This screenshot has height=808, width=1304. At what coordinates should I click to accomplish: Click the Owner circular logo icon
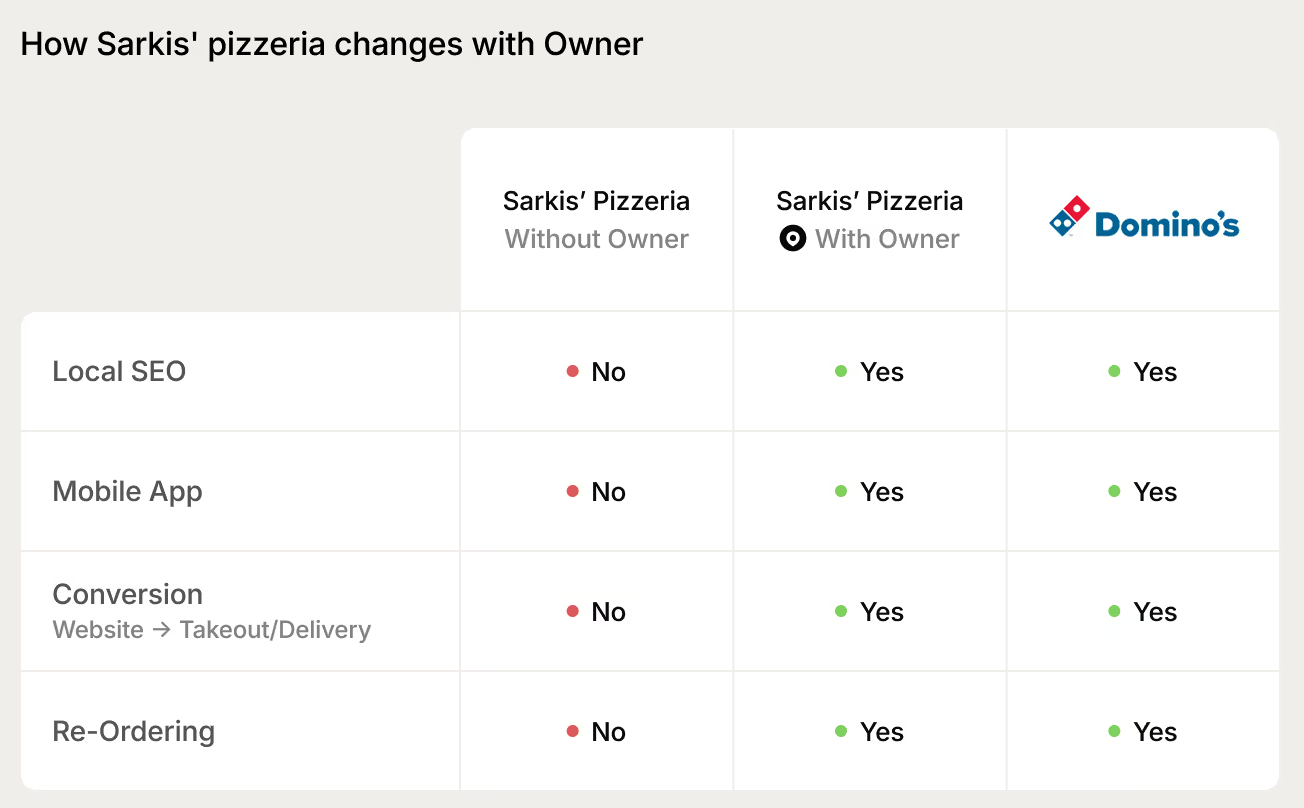click(x=792, y=239)
